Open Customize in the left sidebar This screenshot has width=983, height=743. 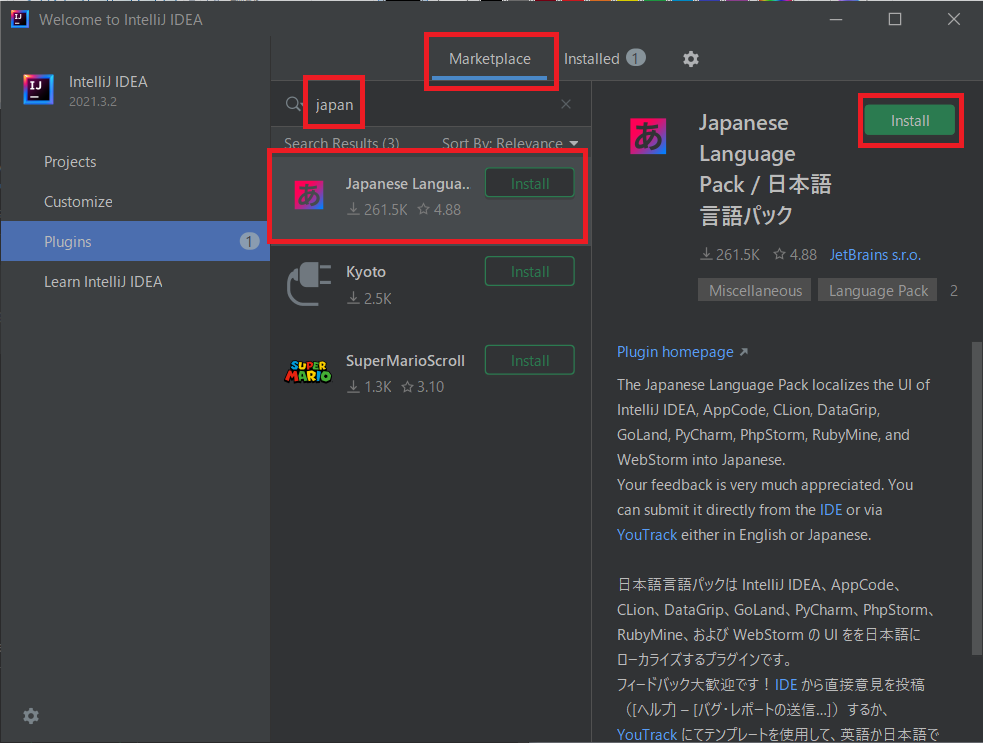pos(135,202)
